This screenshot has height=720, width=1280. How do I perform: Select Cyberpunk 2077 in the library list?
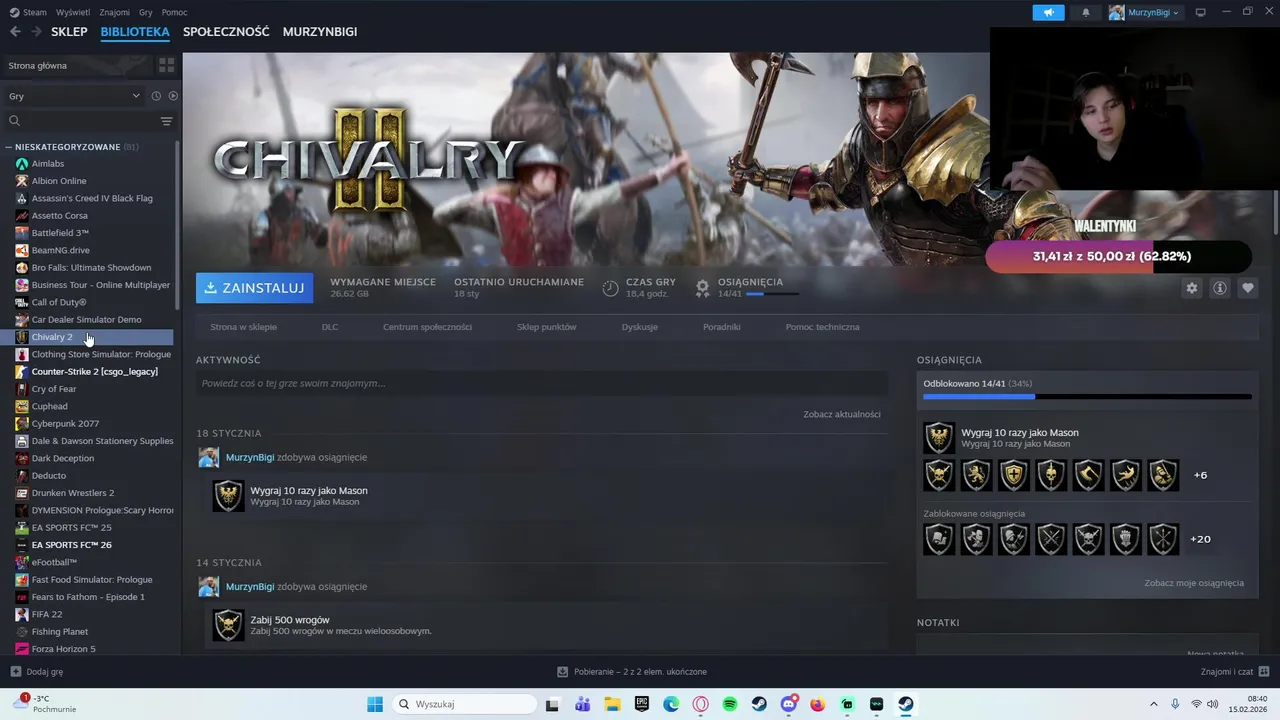pos(65,424)
